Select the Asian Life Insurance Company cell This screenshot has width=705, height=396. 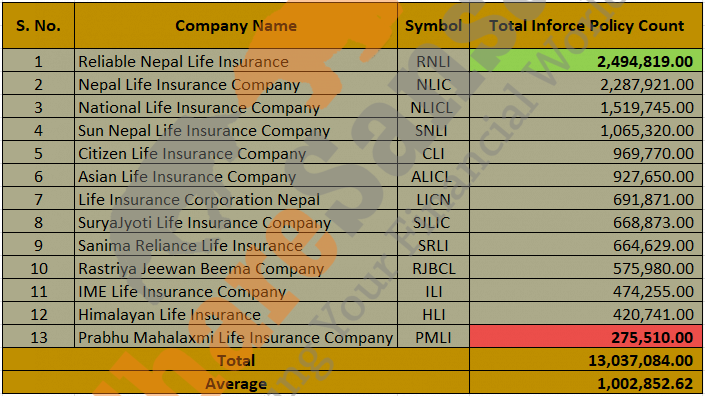236,176
